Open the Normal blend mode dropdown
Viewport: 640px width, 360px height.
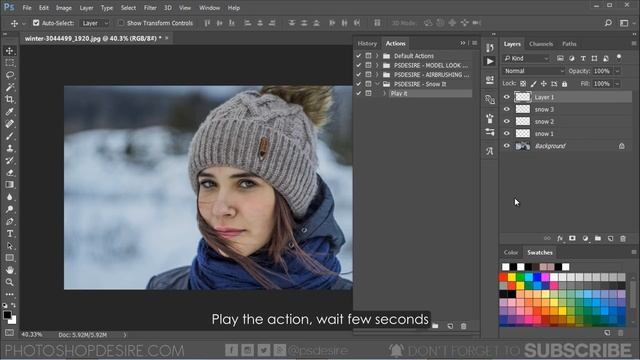[533, 71]
